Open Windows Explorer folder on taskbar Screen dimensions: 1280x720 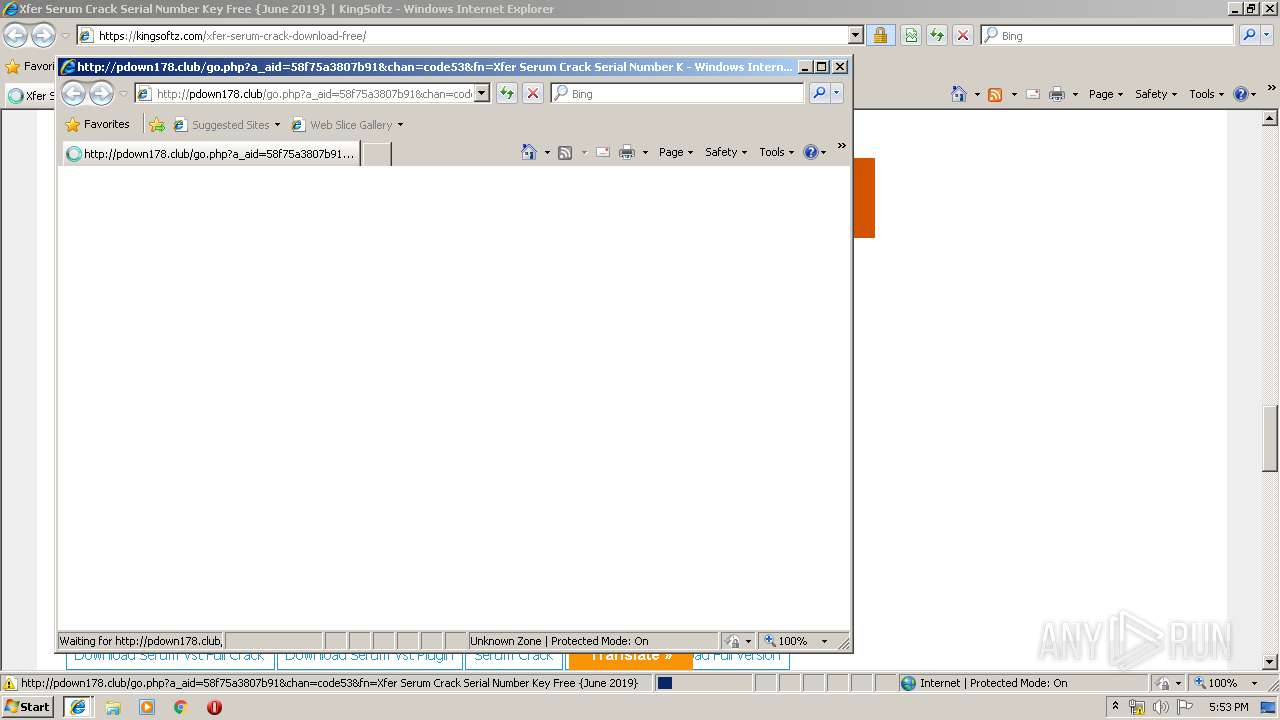click(x=113, y=707)
